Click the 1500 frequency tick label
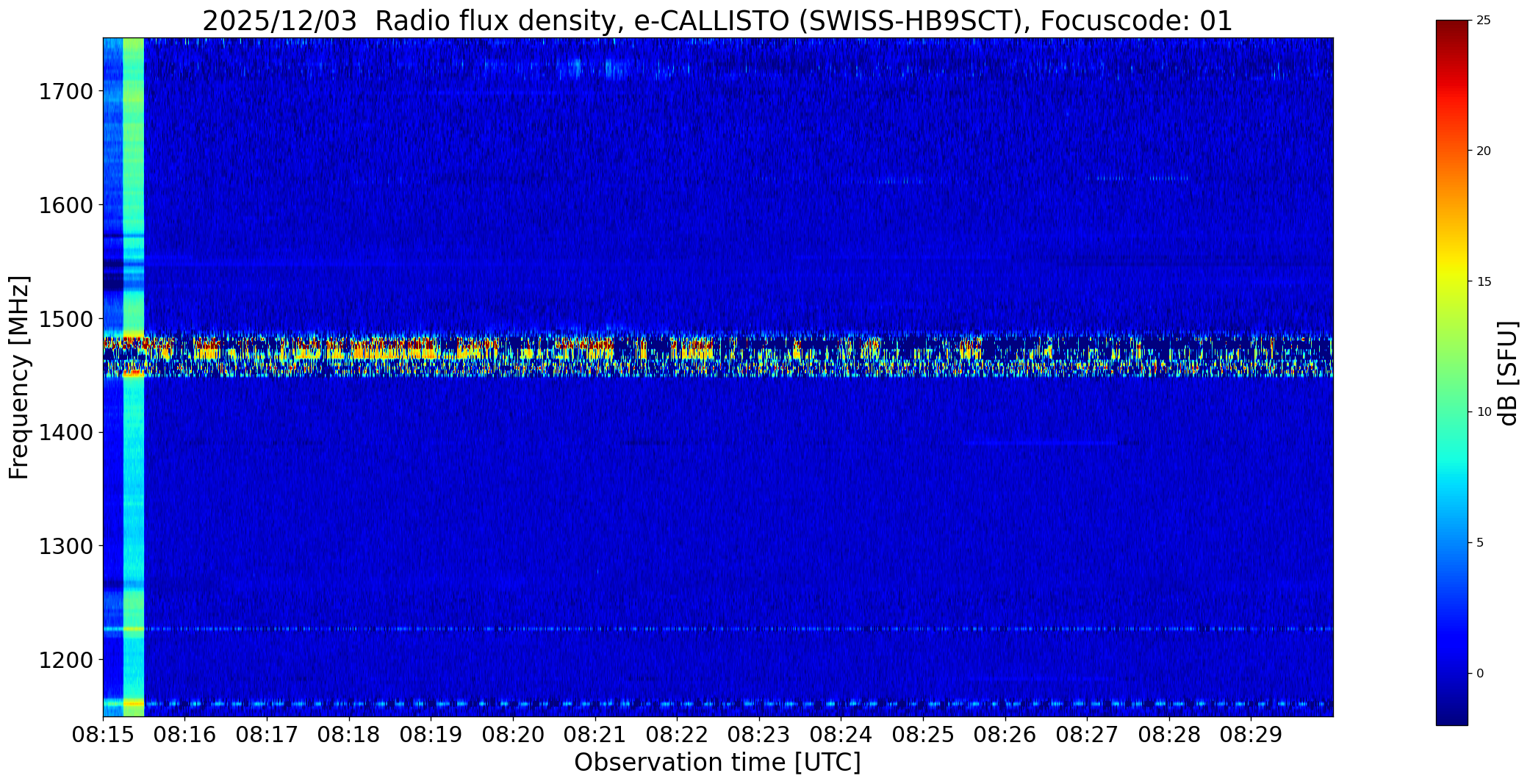 pos(65,319)
